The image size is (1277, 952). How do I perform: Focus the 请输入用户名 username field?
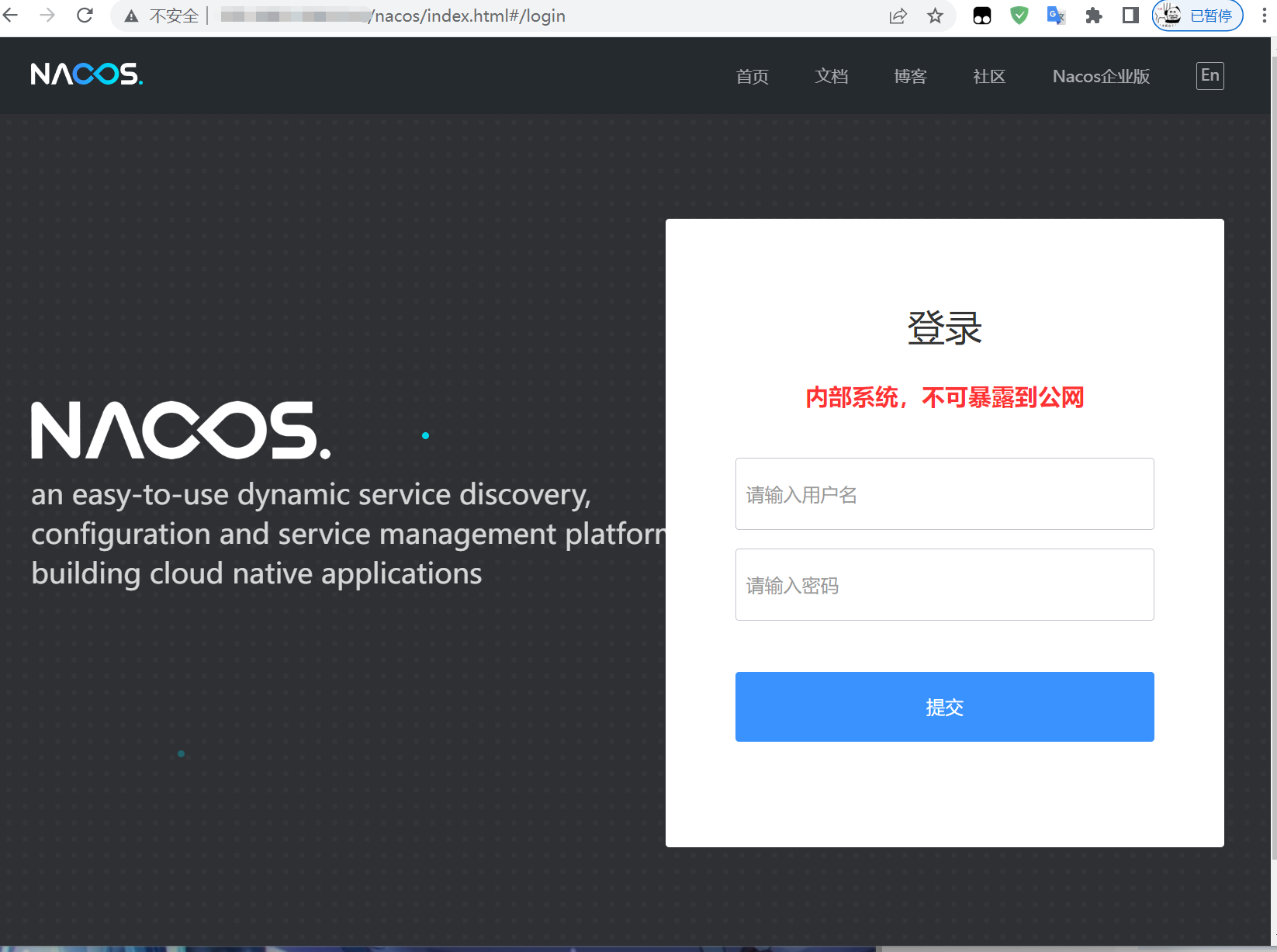click(944, 494)
